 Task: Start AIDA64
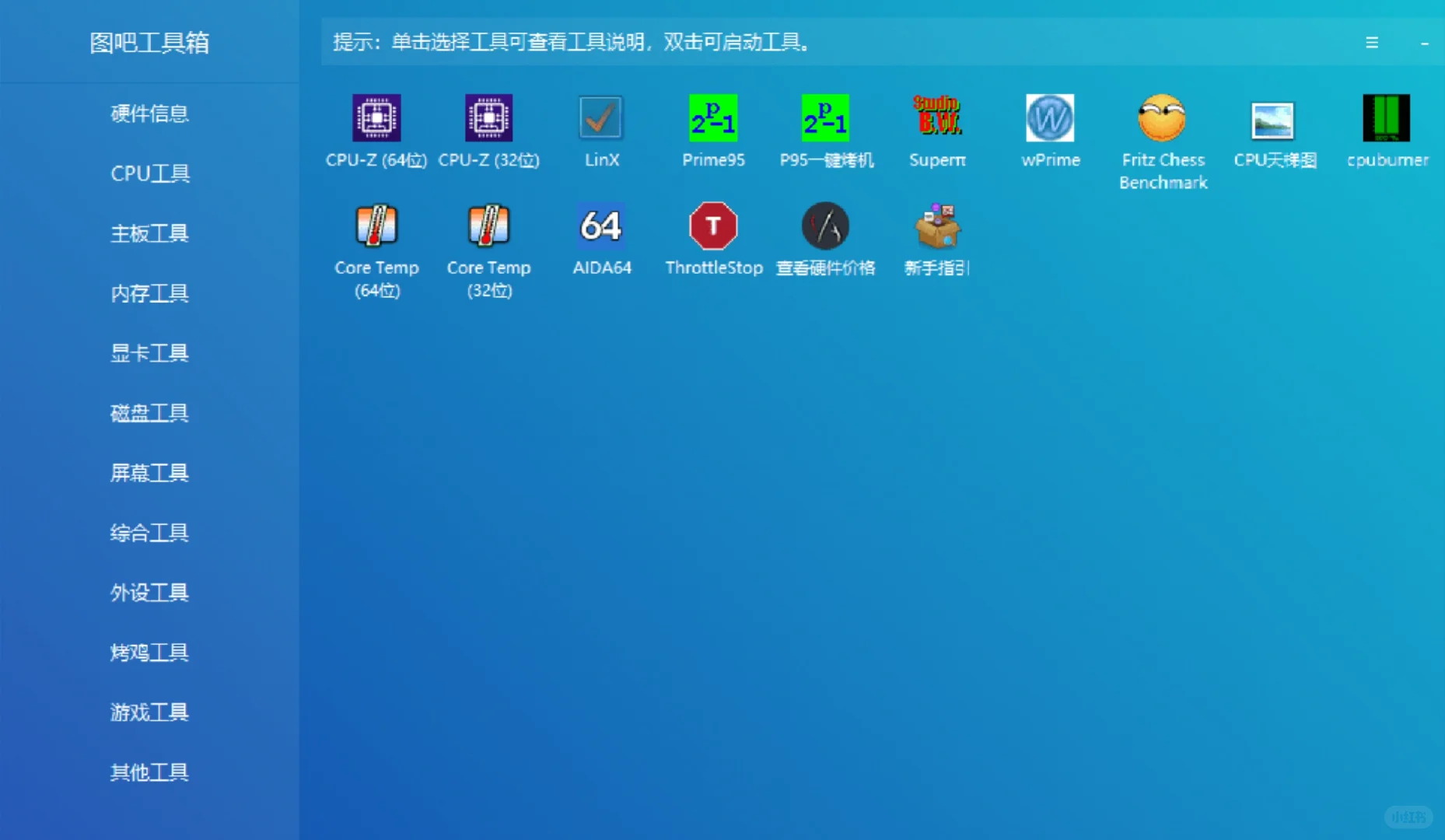point(600,226)
